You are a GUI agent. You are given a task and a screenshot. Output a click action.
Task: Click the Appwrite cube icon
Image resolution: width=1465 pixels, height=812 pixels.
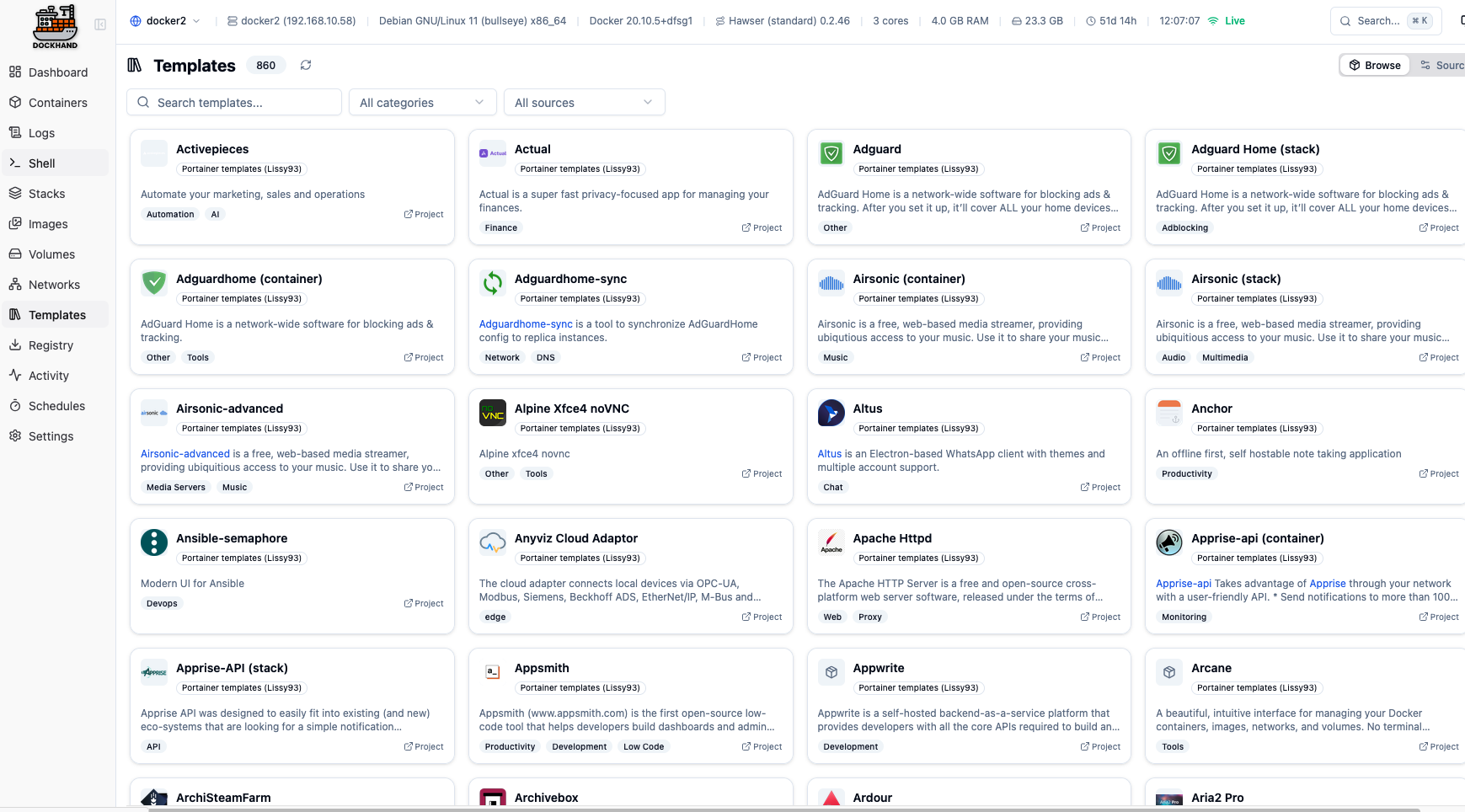[831, 672]
